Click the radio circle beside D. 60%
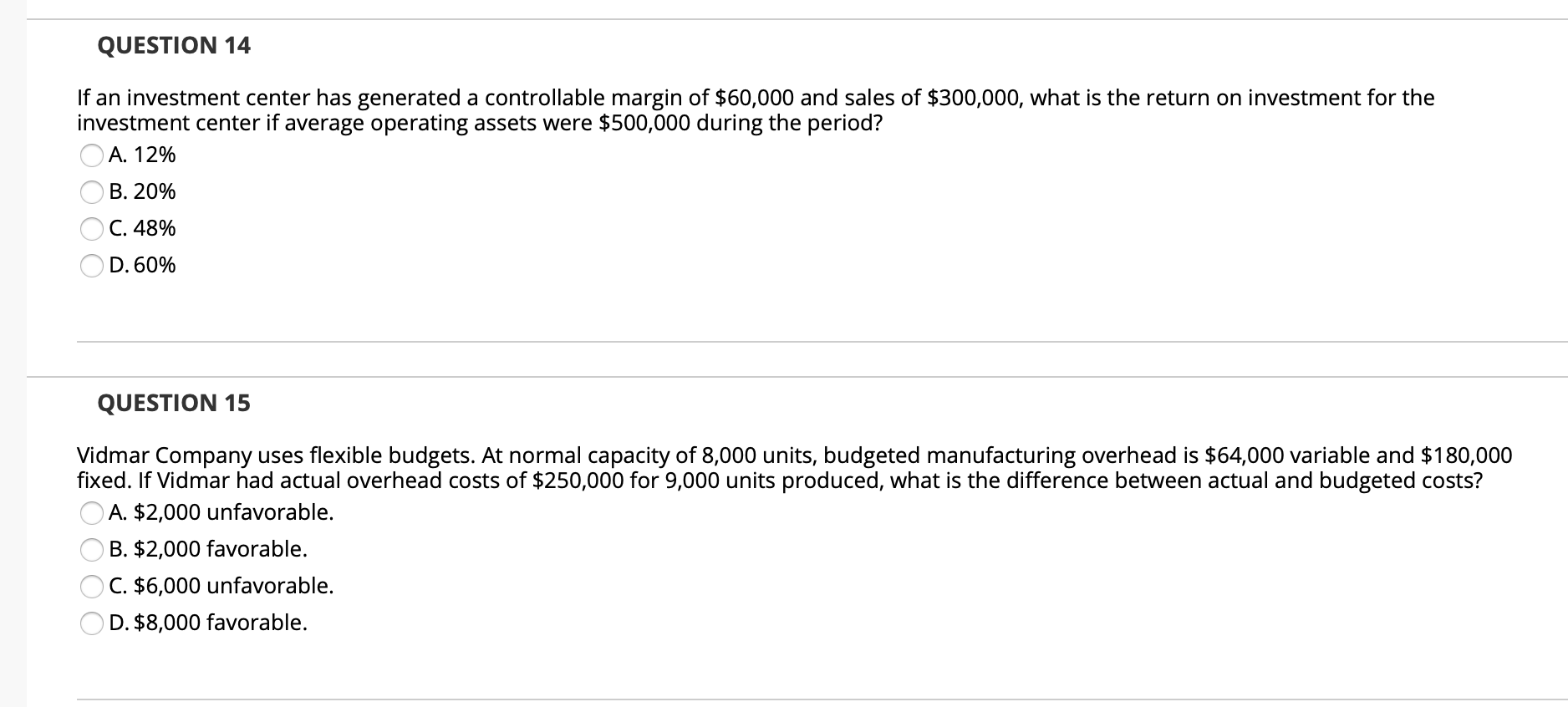The height and width of the screenshot is (707, 1568). pos(90,265)
